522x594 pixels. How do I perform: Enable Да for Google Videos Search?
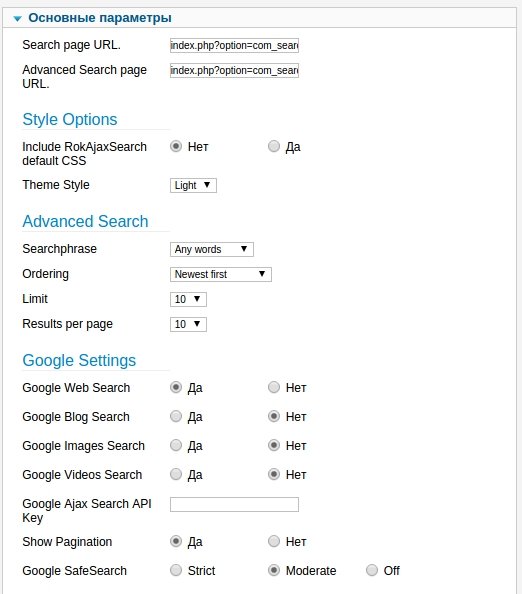176,474
